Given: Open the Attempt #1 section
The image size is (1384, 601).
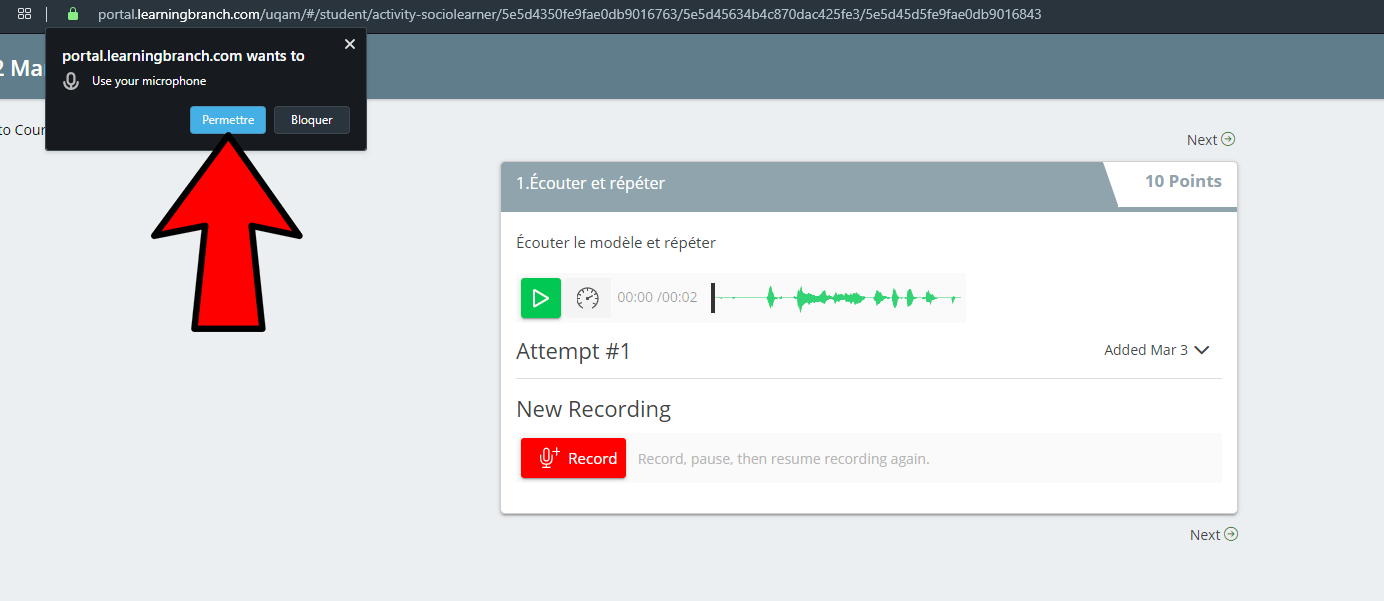Looking at the screenshot, I should [573, 351].
